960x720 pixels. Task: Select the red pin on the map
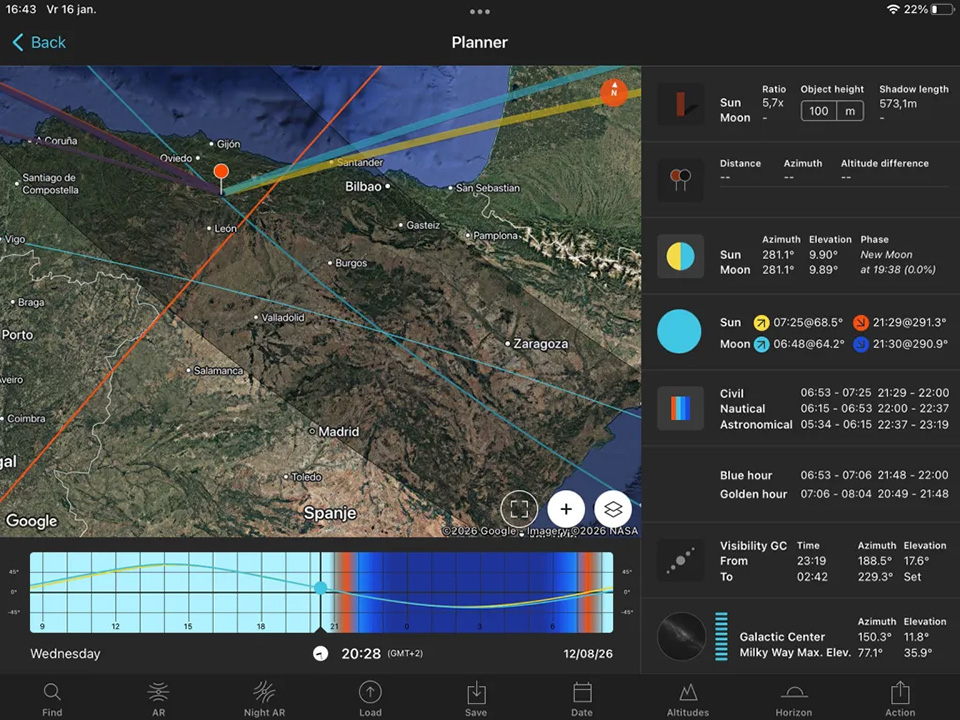[x=221, y=173]
